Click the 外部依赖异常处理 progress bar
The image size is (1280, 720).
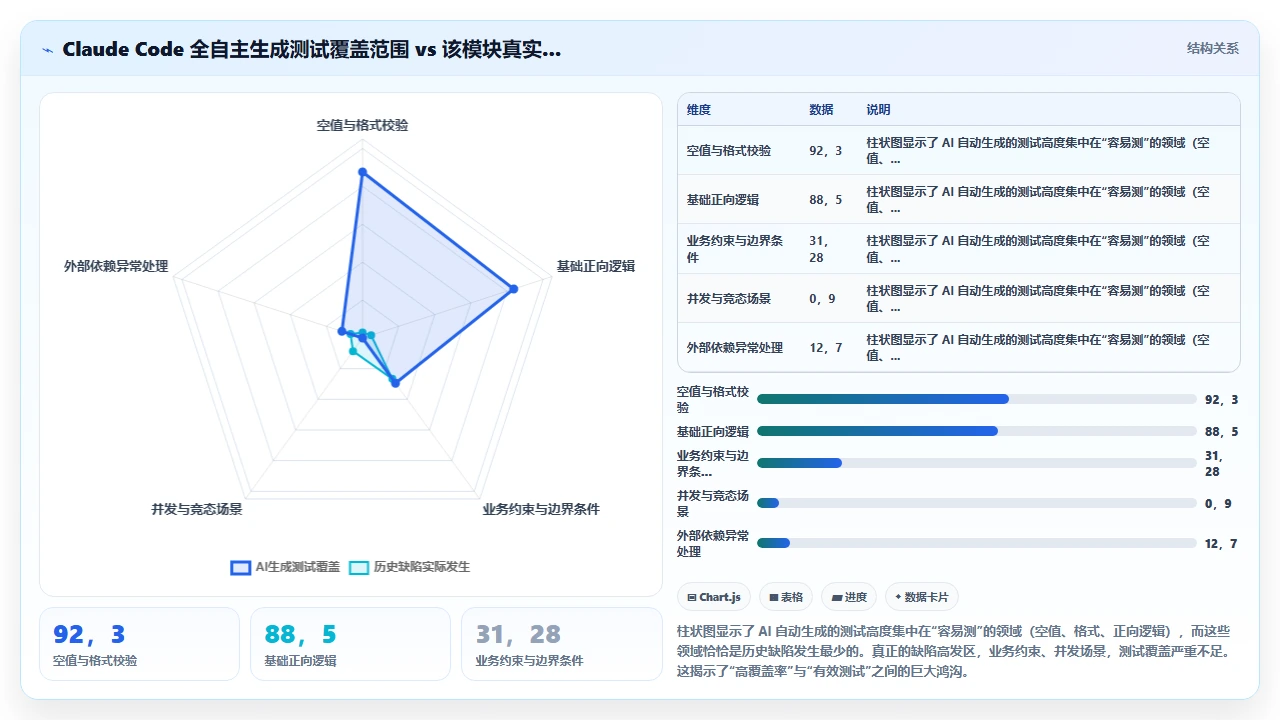pos(976,543)
